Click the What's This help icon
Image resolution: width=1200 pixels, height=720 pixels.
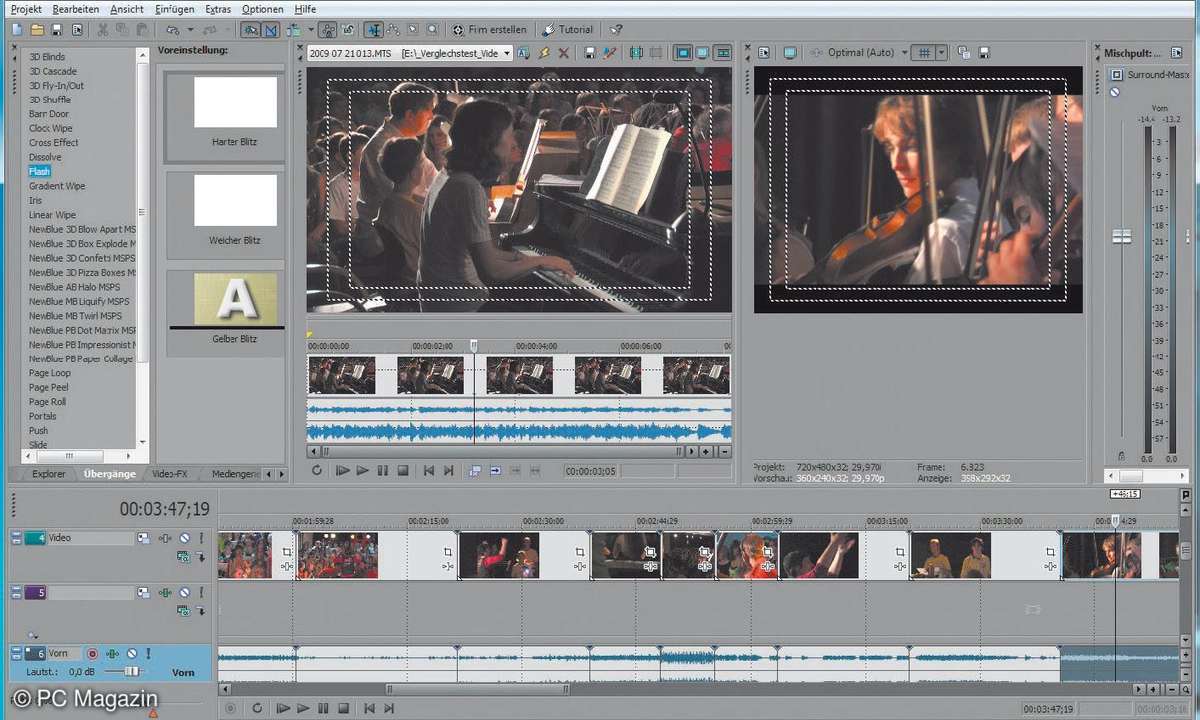pyautogui.click(x=616, y=30)
